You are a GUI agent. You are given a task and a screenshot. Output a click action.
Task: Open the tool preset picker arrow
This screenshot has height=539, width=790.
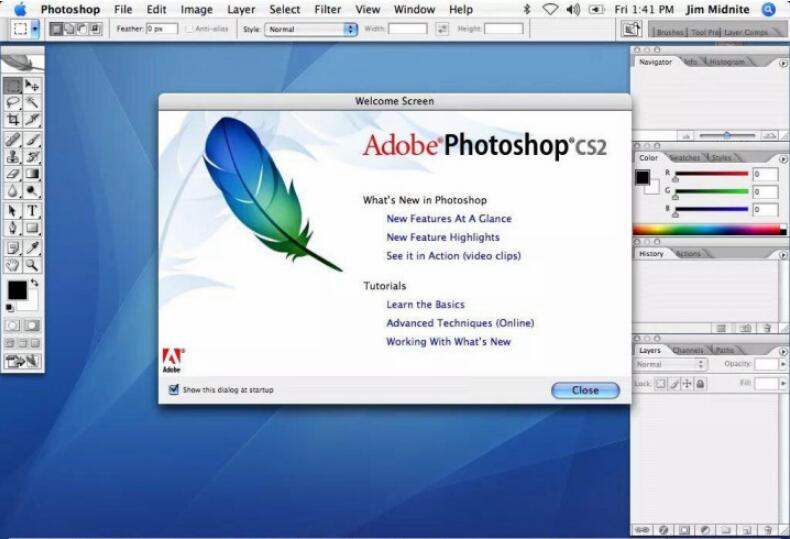(x=35, y=29)
